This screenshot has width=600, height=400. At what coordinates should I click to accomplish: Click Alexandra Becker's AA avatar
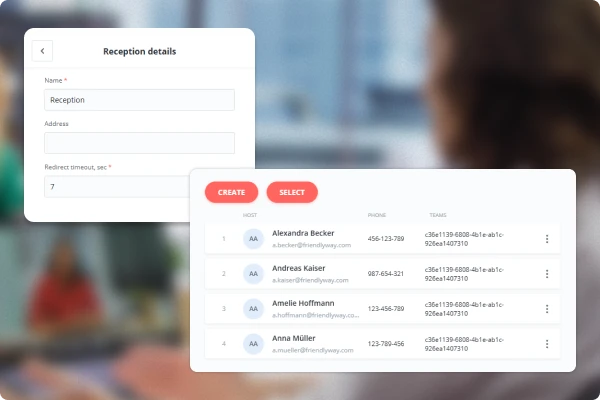pos(253,239)
